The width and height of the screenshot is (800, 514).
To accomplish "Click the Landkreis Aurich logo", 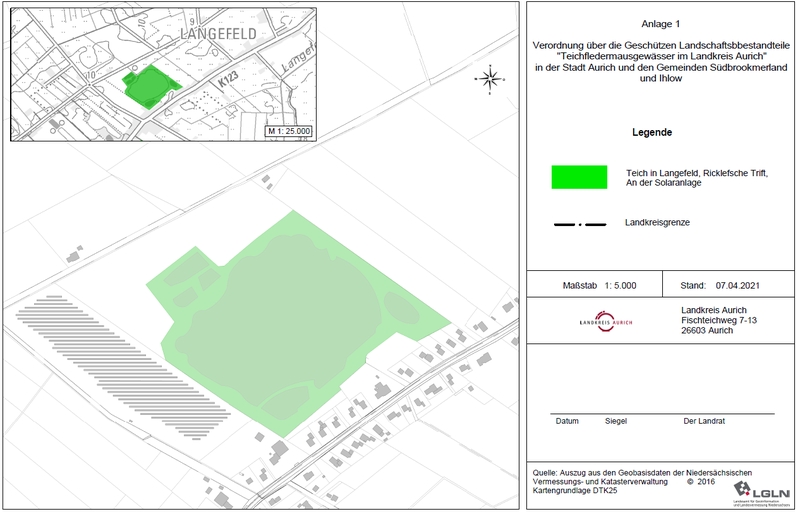I will [x=605, y=323].
